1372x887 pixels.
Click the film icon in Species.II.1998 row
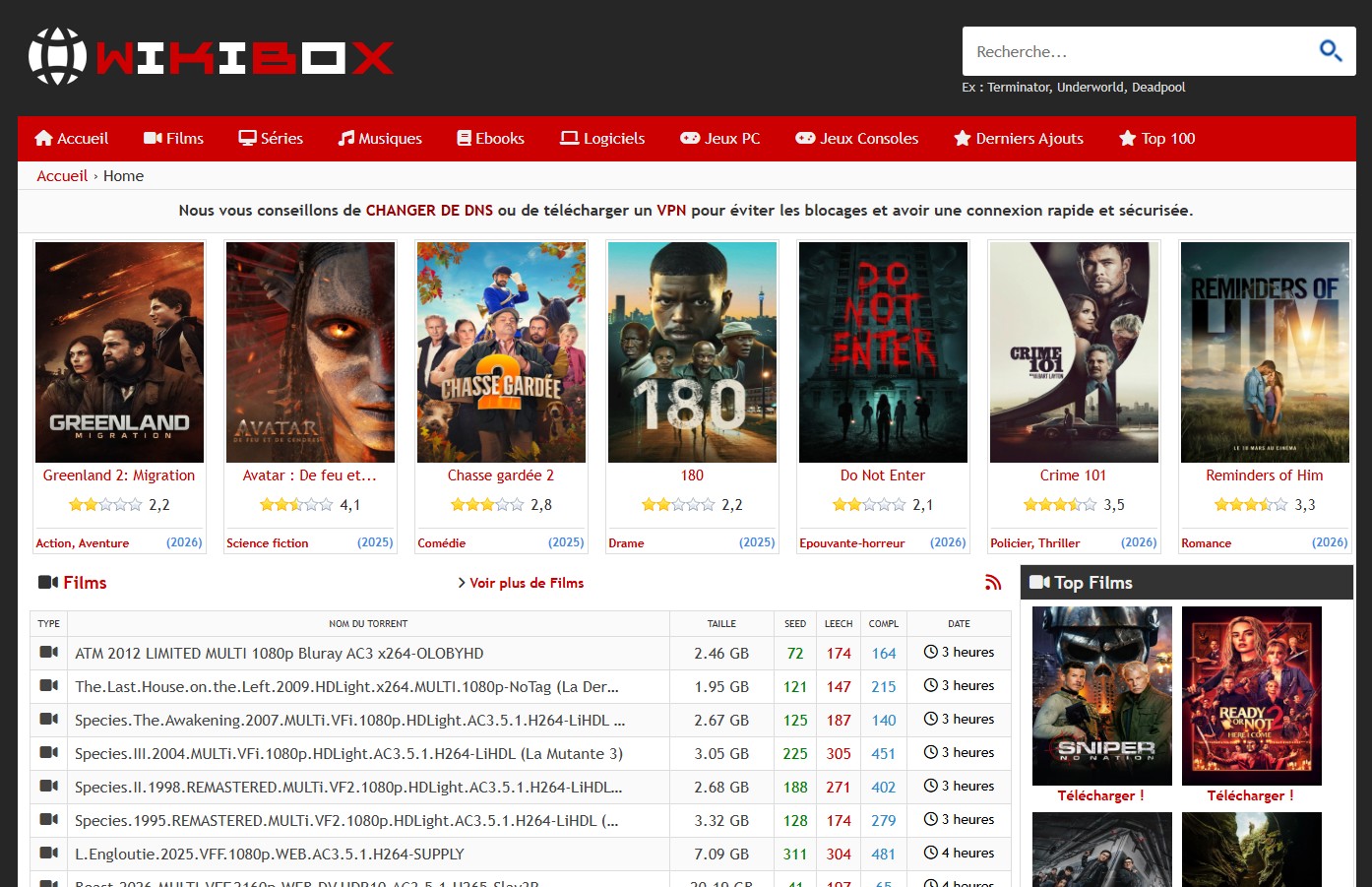pyautogui.click(x=48, y=787)
